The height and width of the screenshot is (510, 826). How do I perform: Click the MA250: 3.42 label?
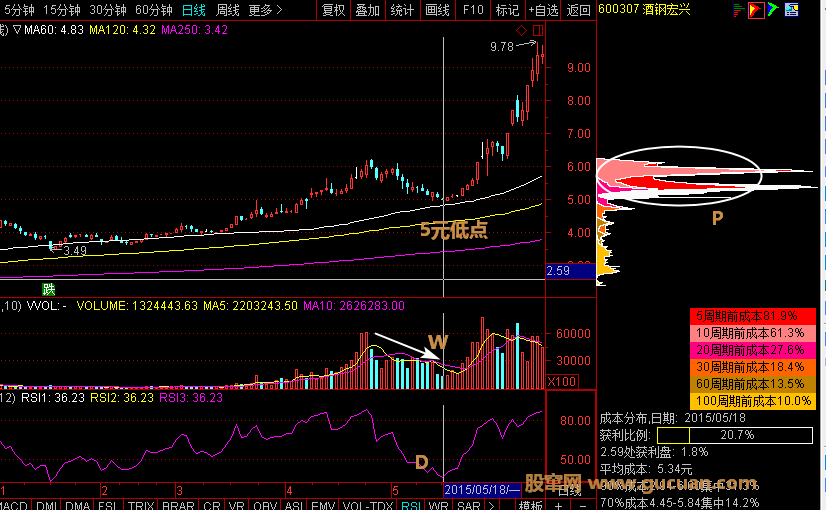point(194,30)
